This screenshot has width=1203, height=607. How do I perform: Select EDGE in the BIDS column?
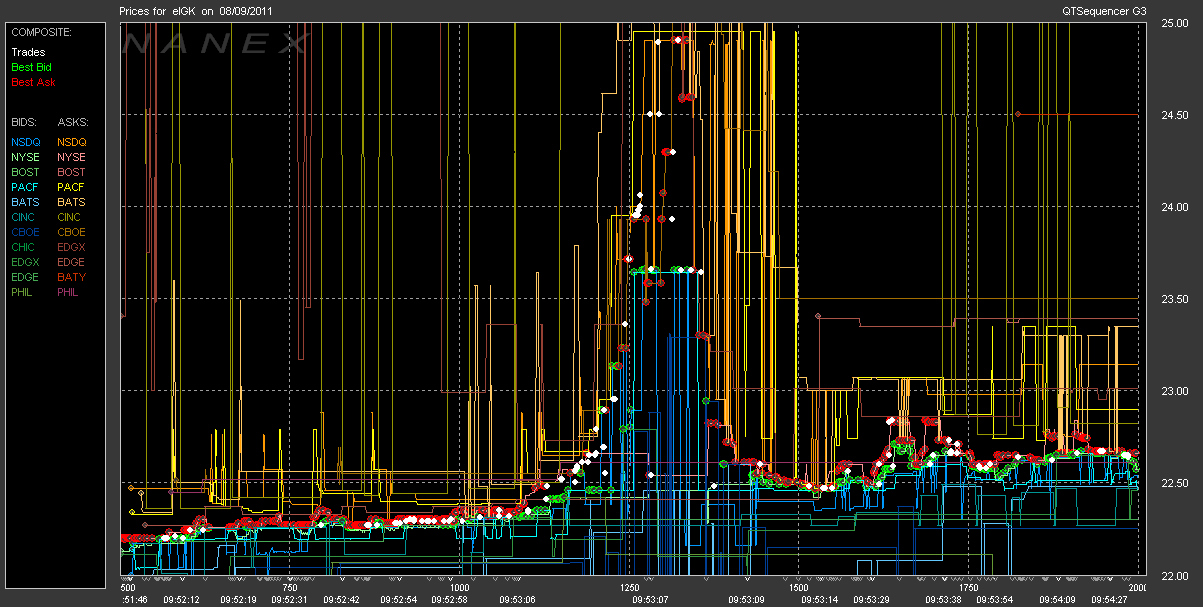click(26, 277)
